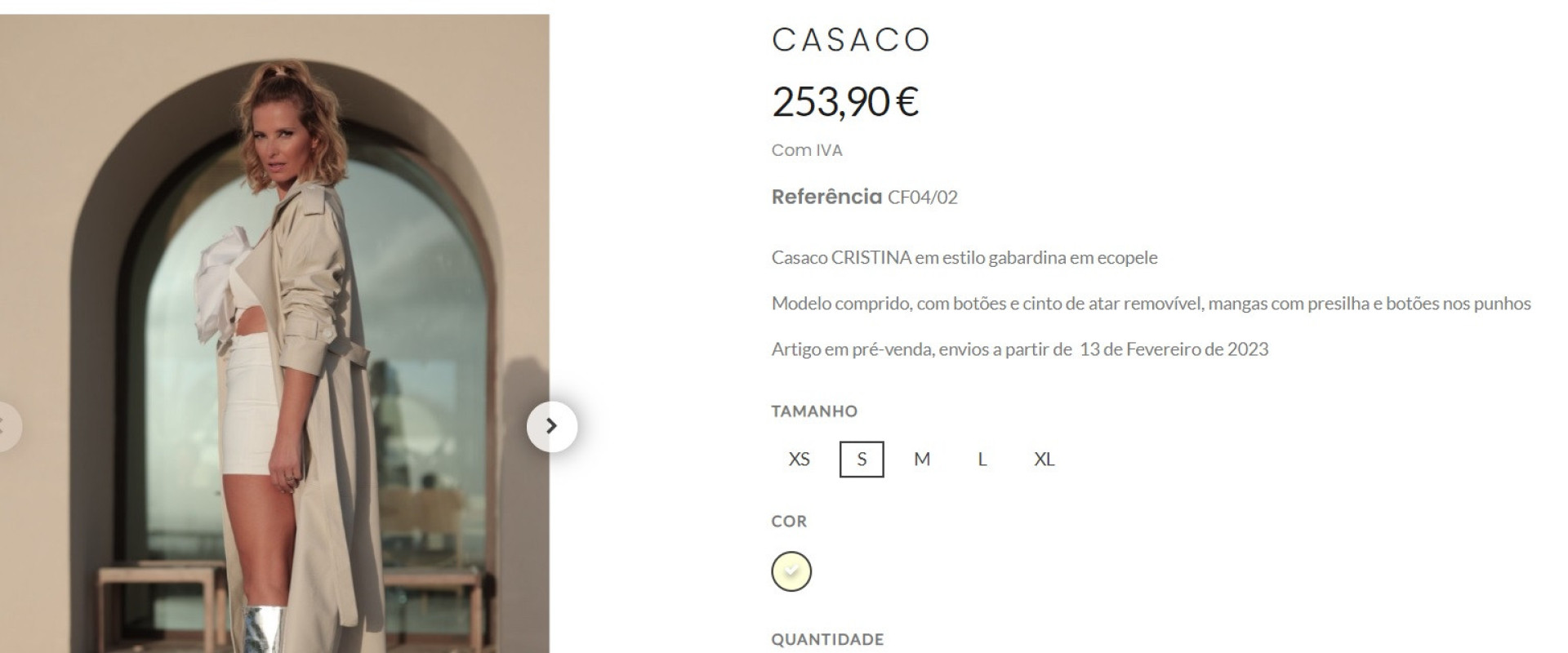Go back to the previous product image
Viewport: 1568px width, 653px height.
(7, 426)
